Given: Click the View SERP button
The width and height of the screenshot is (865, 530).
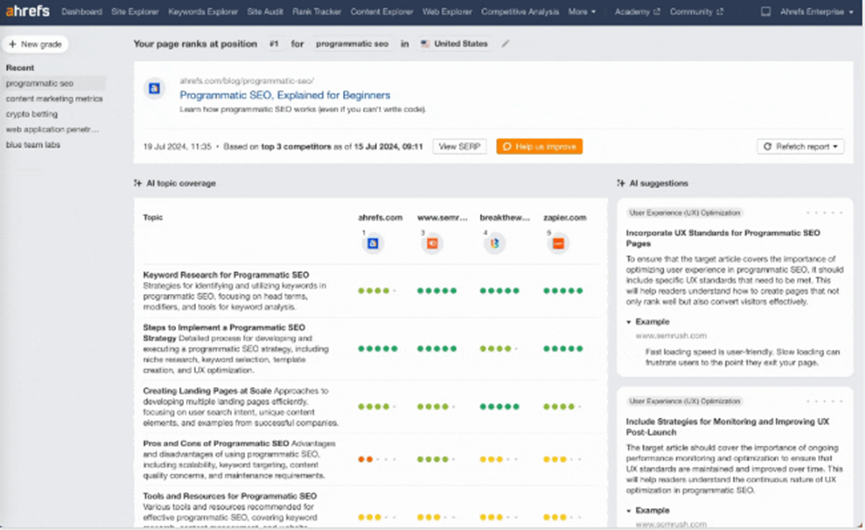Looking at the screenshot, I should 460,147.
